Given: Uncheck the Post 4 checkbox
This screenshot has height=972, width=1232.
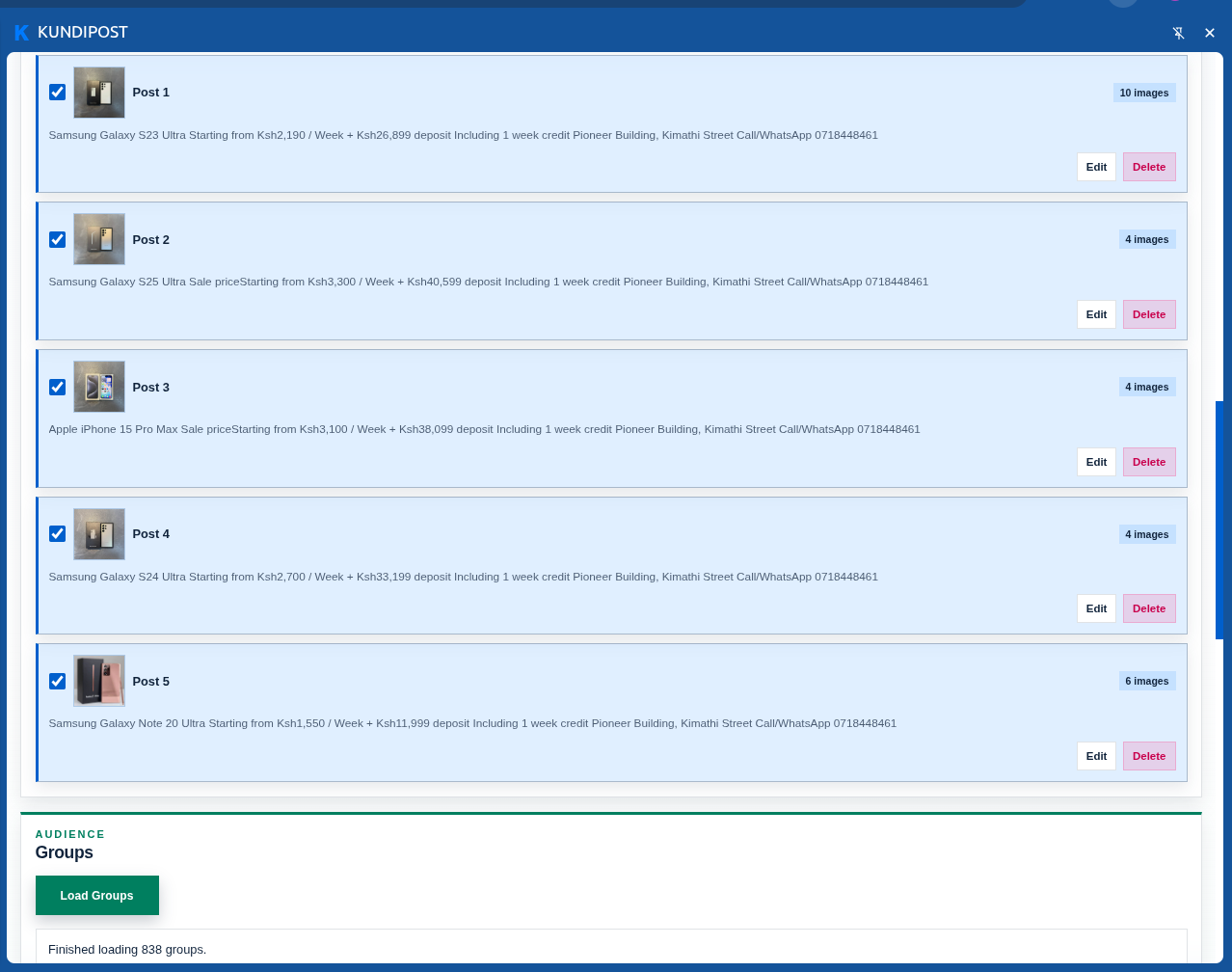Looking at the screenshot, I should click(x=58, y=533).
